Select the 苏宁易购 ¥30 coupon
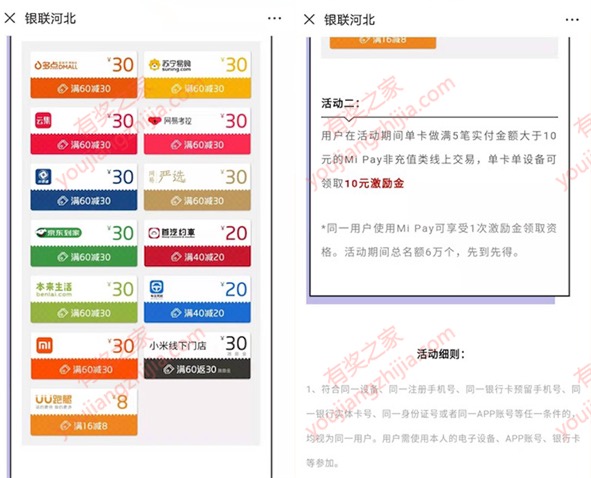Screen dimensions: 591x478 197,75
